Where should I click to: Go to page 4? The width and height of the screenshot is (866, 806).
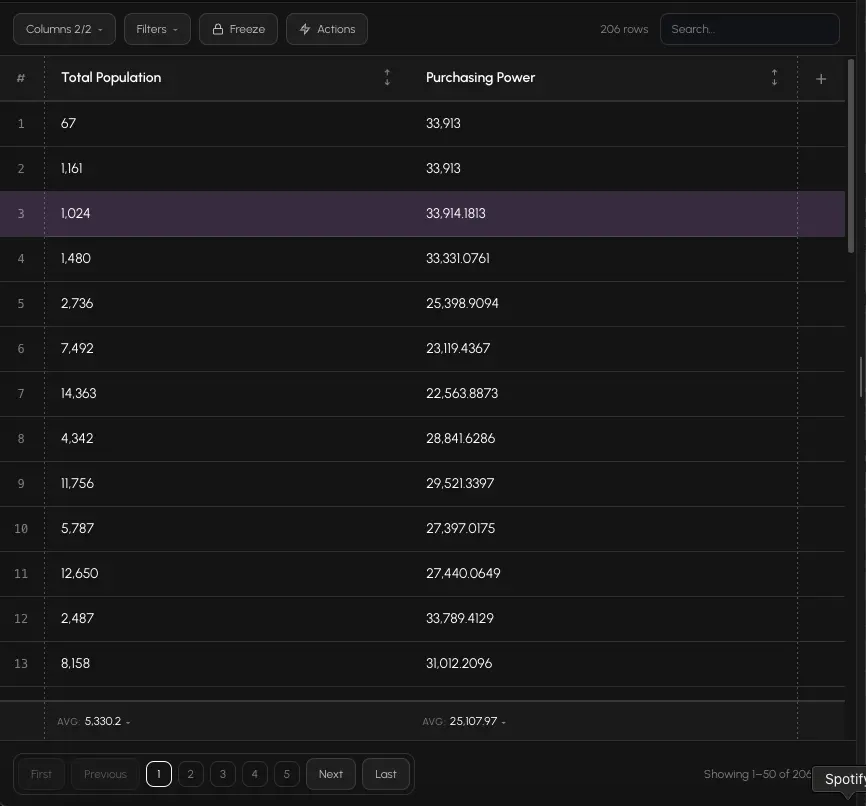point(255,774)
